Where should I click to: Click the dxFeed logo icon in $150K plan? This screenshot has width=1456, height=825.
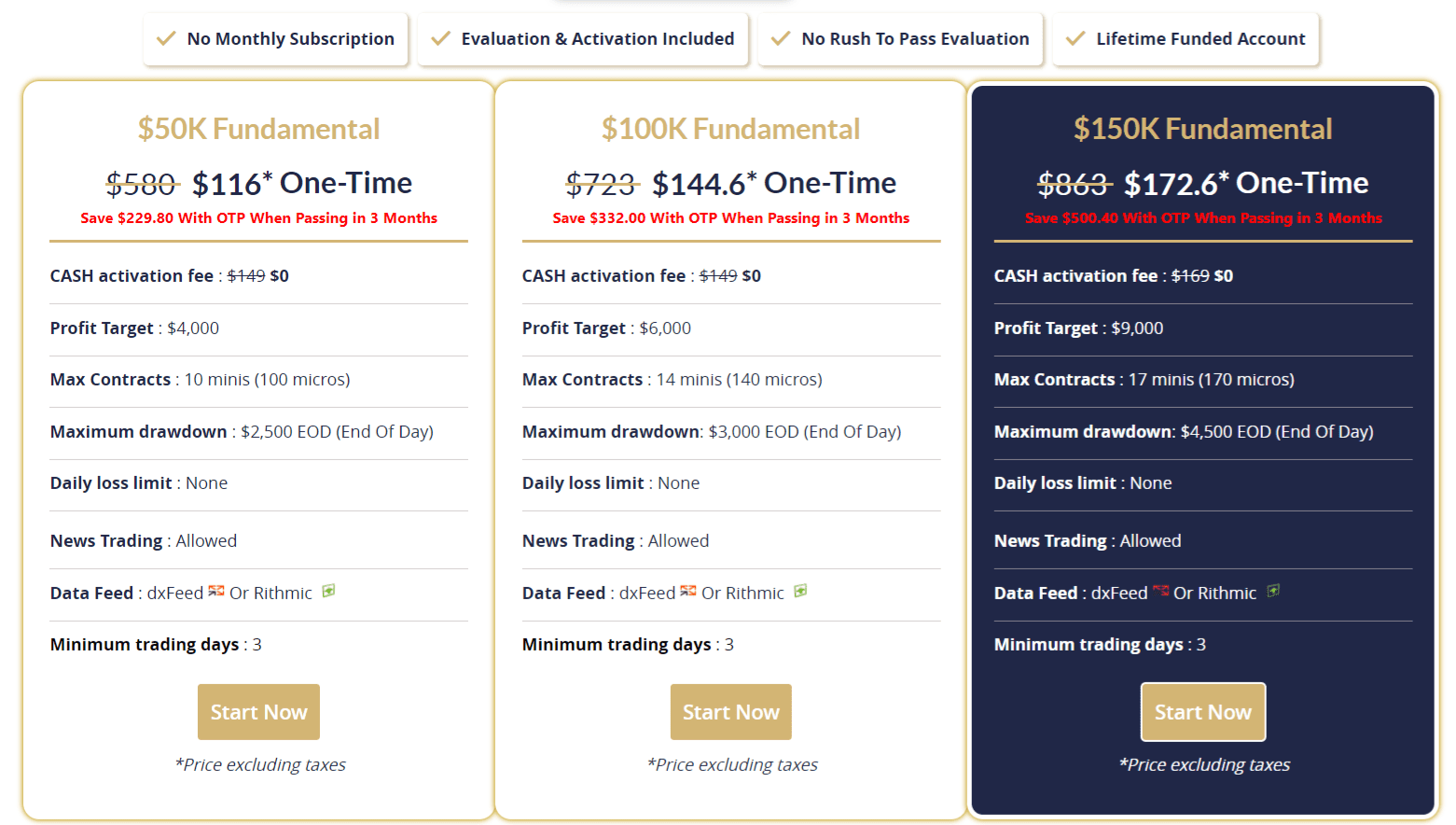pyautogui.click(x=1161, y=591)
